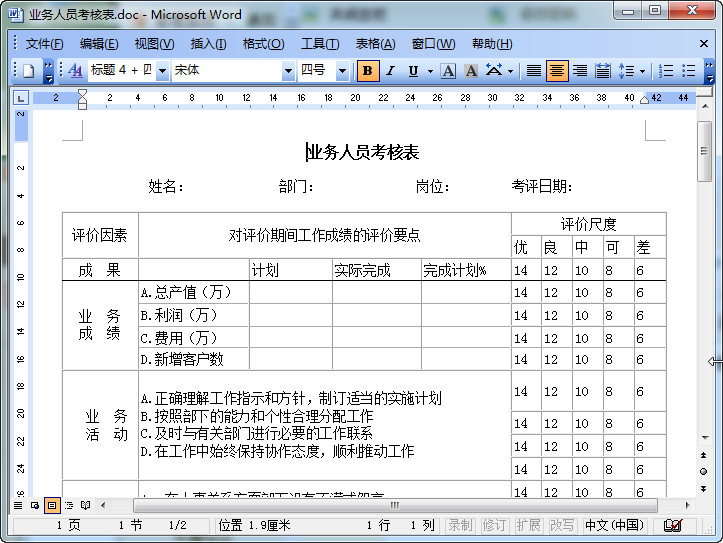Click the line spacing icon
Image resolution: width=723 pixels, height=543 pixels.
pos(626,71)
